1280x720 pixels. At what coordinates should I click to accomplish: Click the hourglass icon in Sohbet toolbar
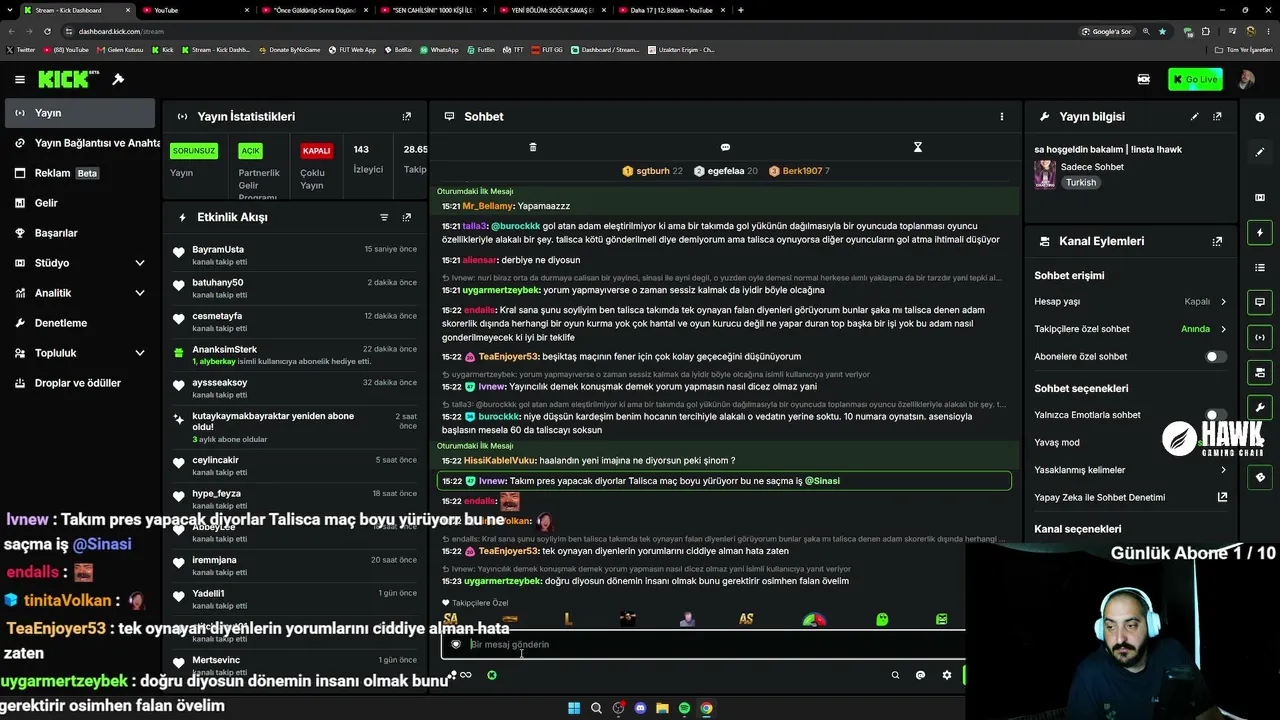pos(917,147)
